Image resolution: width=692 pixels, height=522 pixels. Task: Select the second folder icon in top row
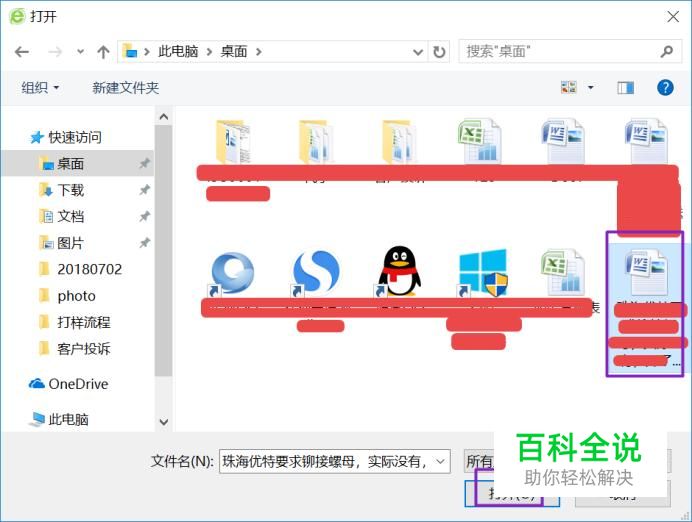315,142
